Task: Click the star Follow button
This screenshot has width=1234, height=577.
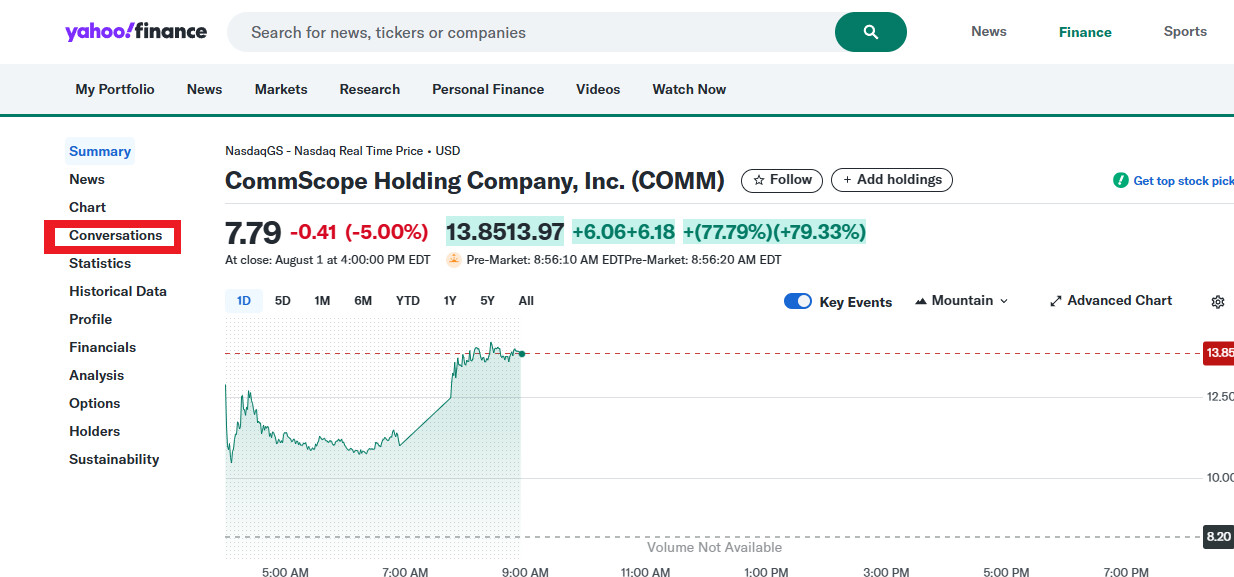Action: point(782,180)
